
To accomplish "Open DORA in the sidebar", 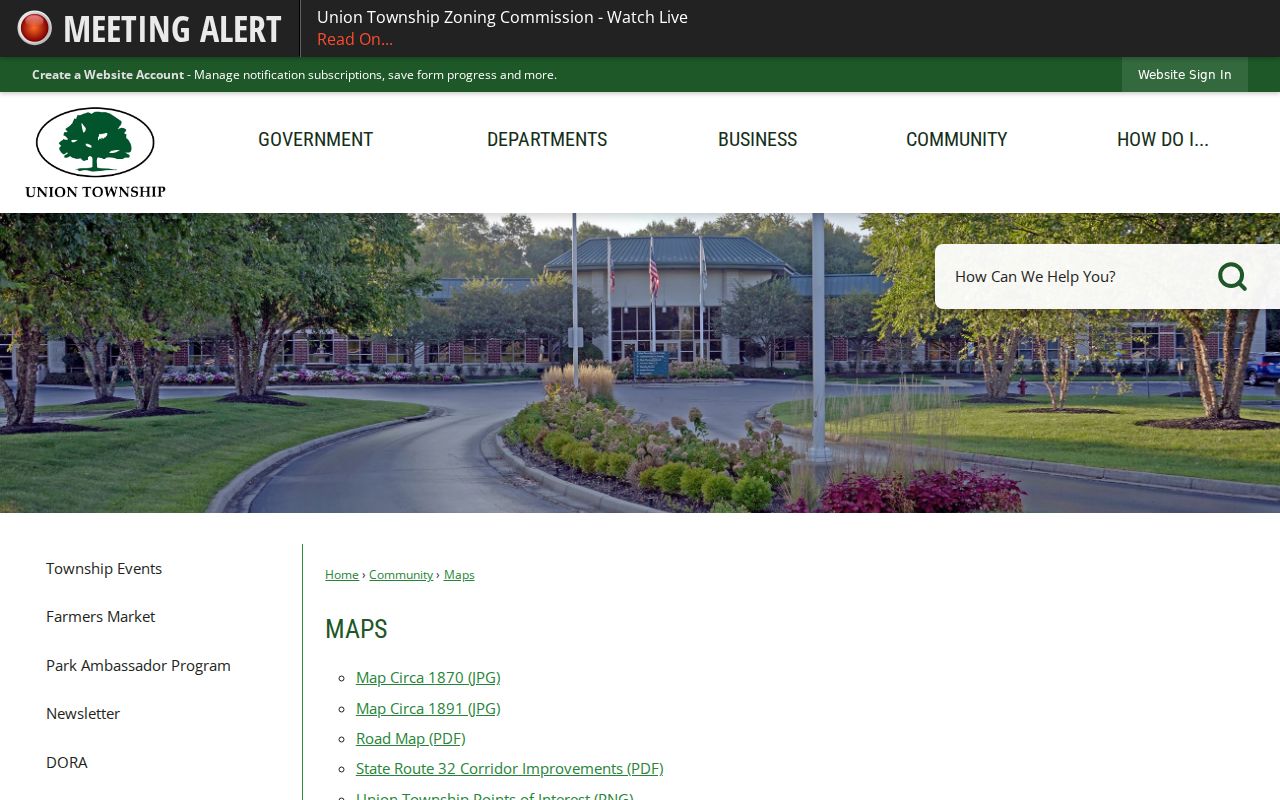I will tap(67, 763).
